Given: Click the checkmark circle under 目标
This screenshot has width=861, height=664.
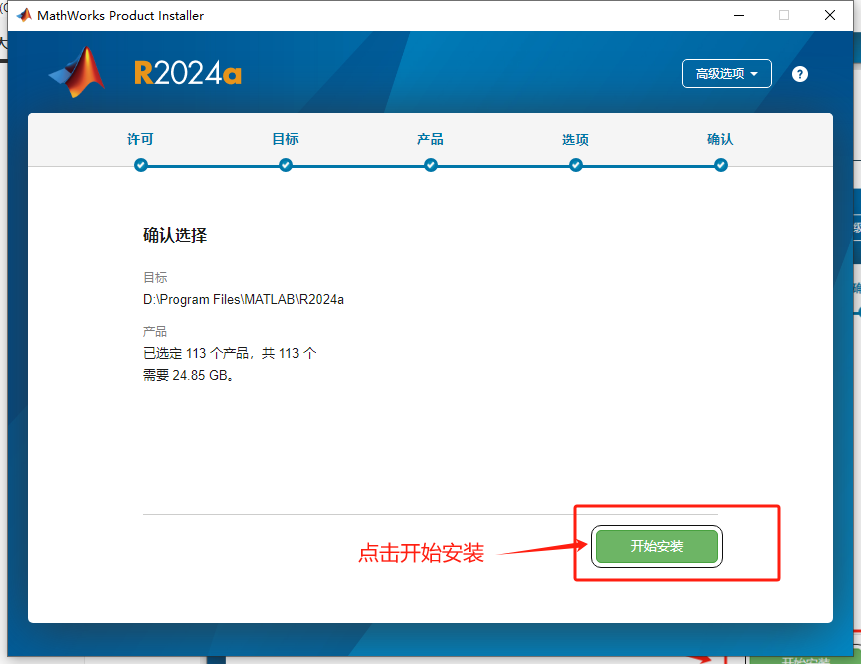Looking at the screenshot, I should point(286,165).
